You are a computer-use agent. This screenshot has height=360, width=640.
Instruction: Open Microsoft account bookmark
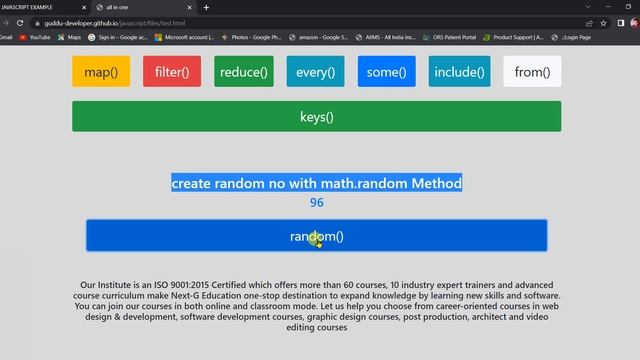click(x=184, y=37)
